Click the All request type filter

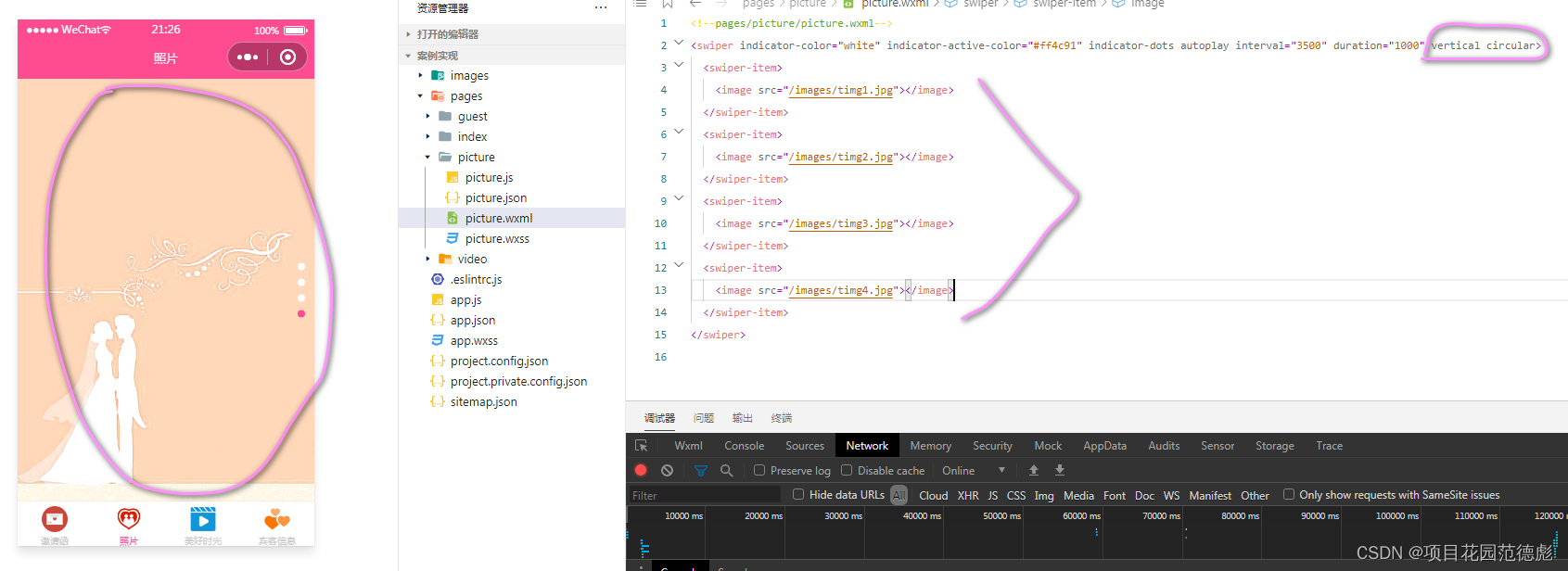tap(899, 495)
